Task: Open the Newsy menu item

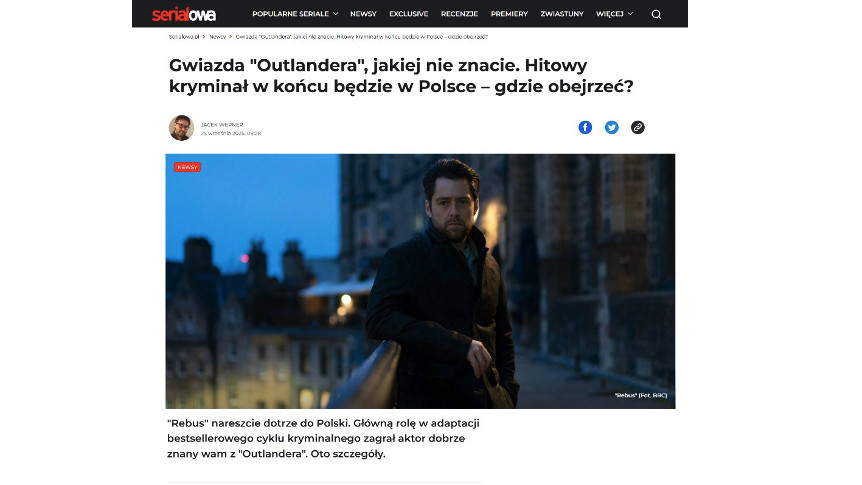Action: tap(363, 14)
